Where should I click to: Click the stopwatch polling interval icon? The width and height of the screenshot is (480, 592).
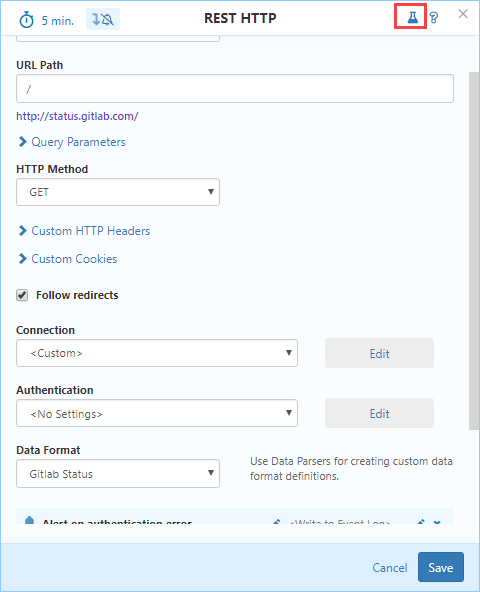click(x=26, y=20)
